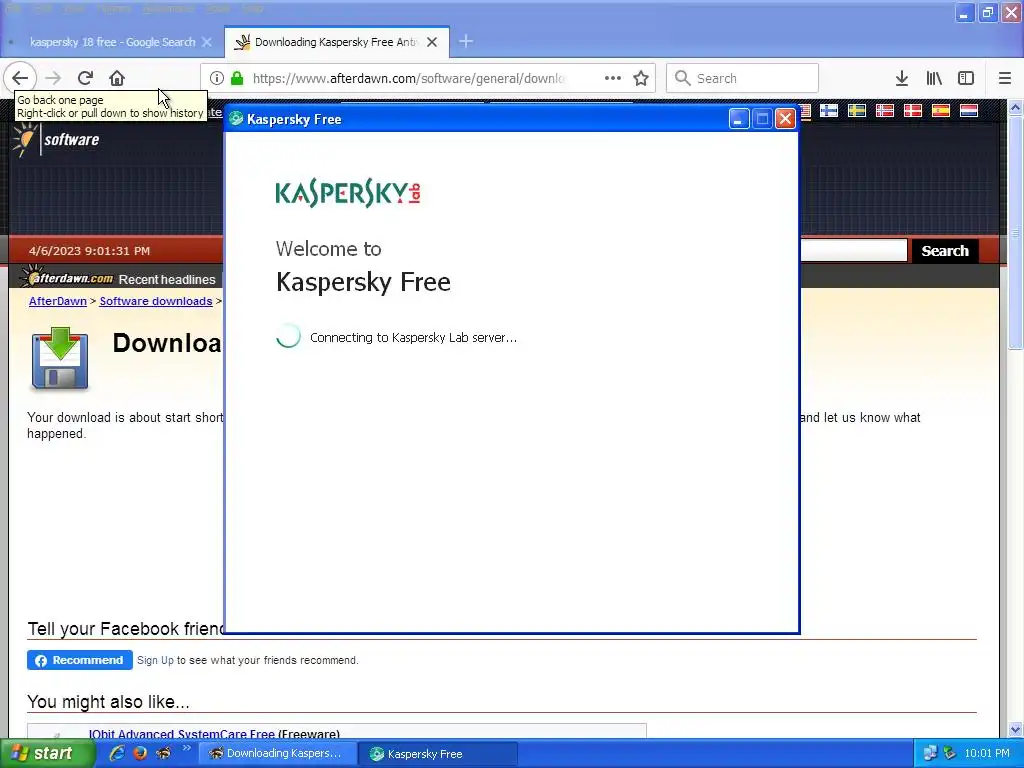Go back one page in browser
Screen dimensions: 1024x768
tap(20, 78)
